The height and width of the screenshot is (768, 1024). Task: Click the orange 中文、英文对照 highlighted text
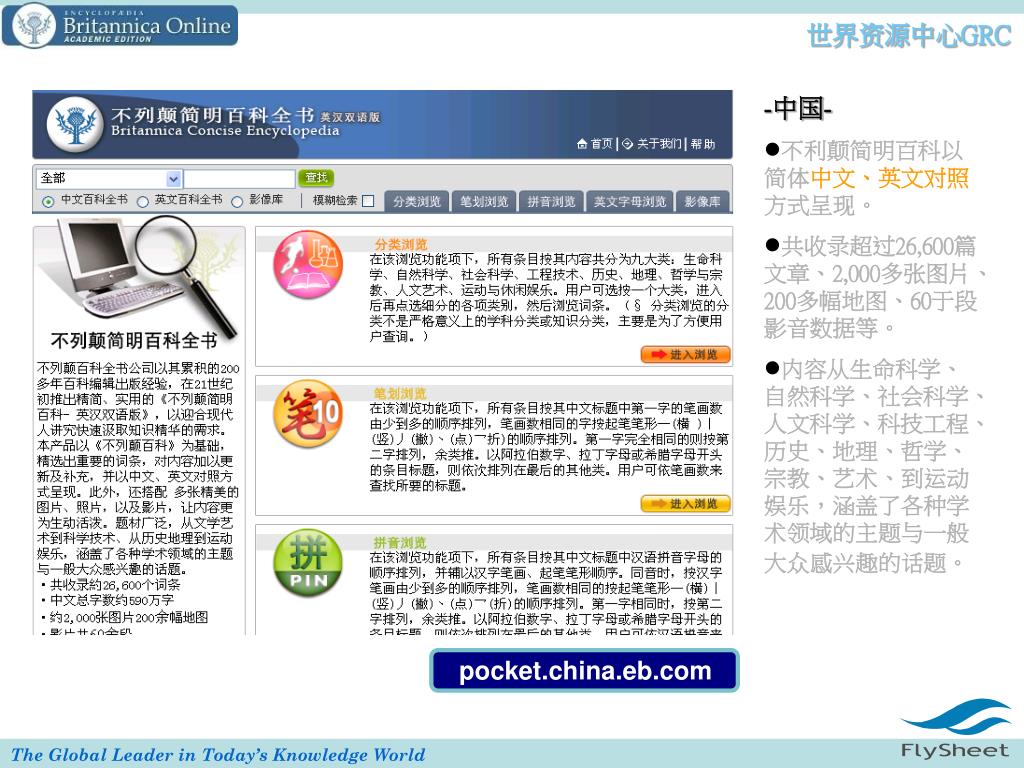(x=889, y=178)
